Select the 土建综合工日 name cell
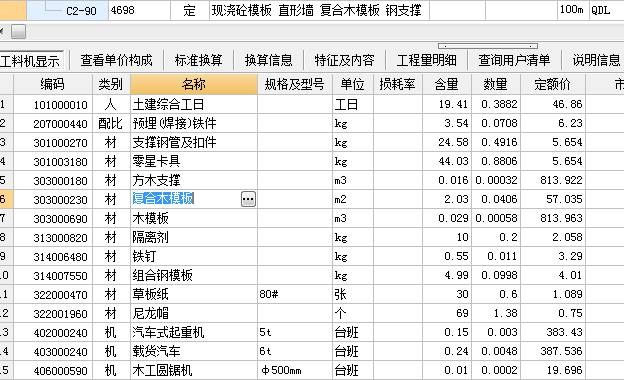Image resolution: width=624 pixels, height=380 pixels. point(194,104)
